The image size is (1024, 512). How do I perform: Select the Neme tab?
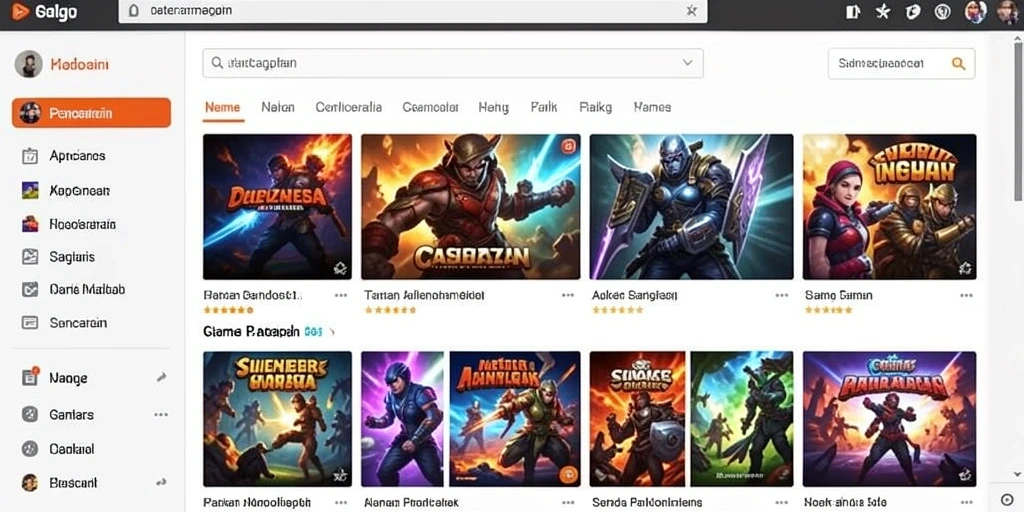click(223, 107)
